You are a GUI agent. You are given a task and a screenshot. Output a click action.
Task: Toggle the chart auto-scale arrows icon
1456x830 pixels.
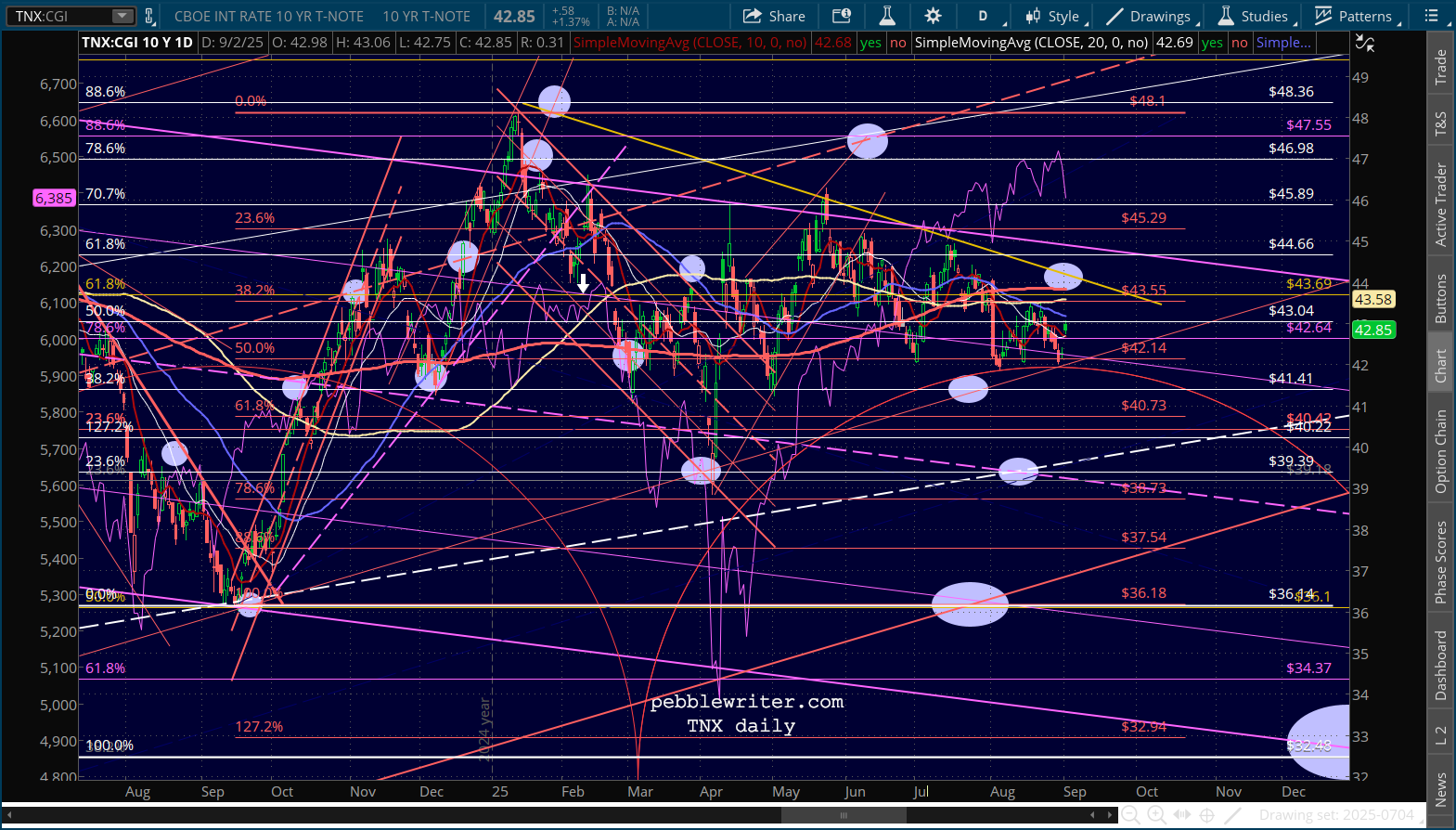1363,43
